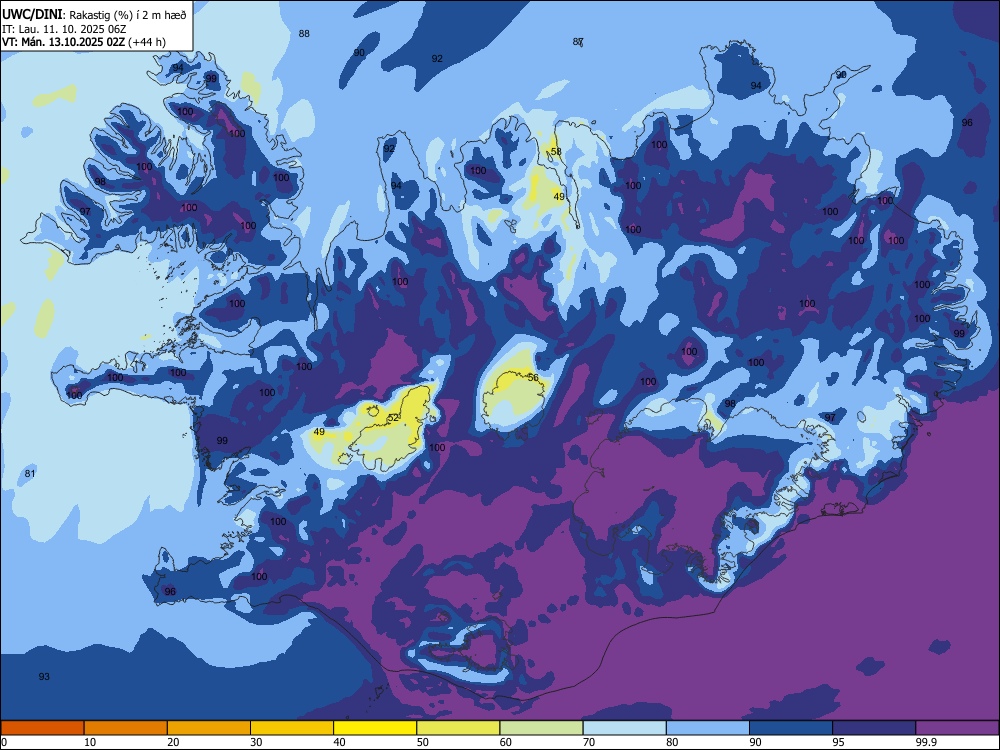1000x750 pixels.
Task: Click the amber 30–40 legend swatch
Action: [292, 728]
